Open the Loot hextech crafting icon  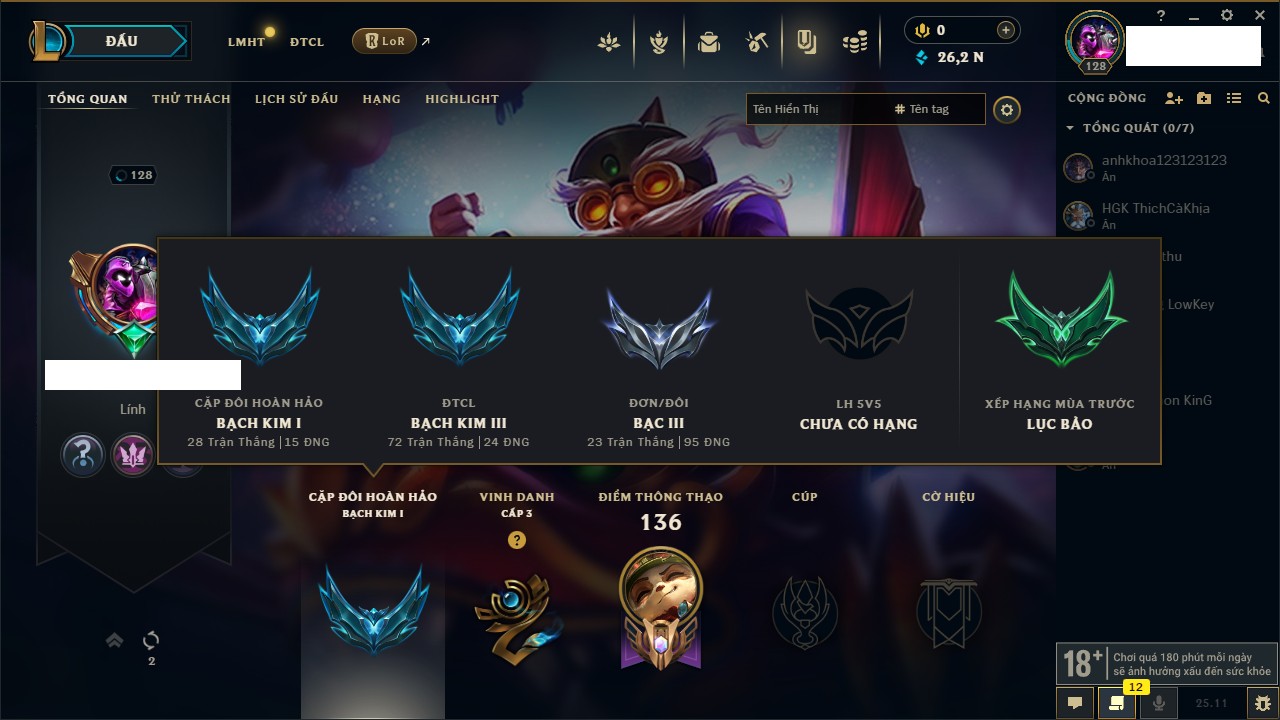click(756, 42)
